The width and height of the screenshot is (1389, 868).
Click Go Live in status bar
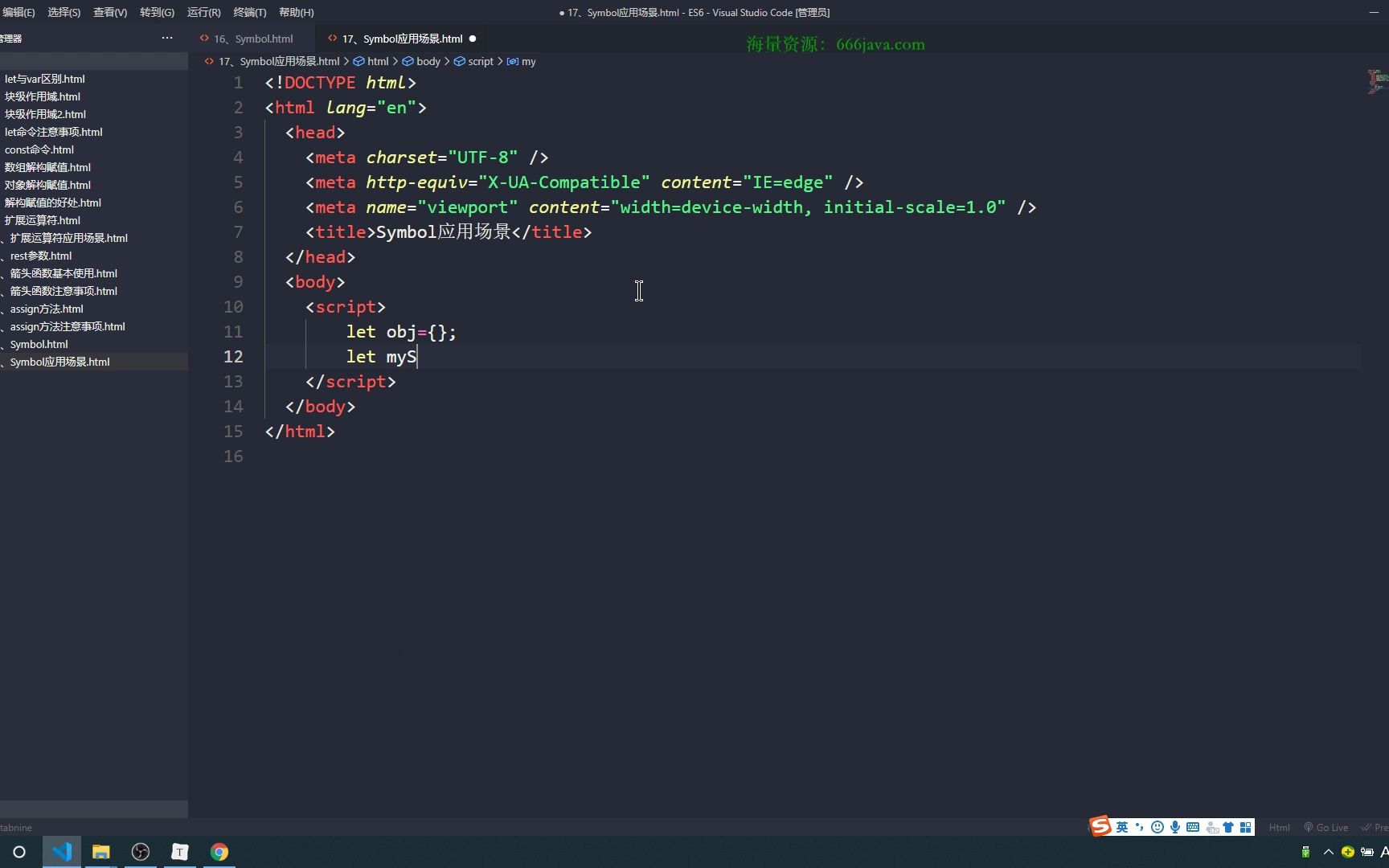(1326, 827)
